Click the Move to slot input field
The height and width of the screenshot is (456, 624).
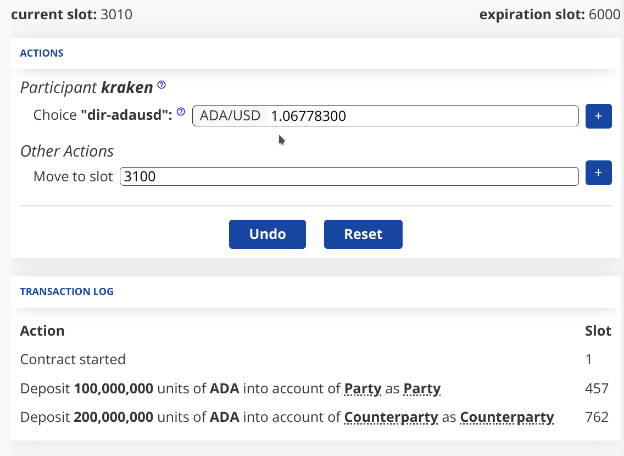(x=348, y=176)
